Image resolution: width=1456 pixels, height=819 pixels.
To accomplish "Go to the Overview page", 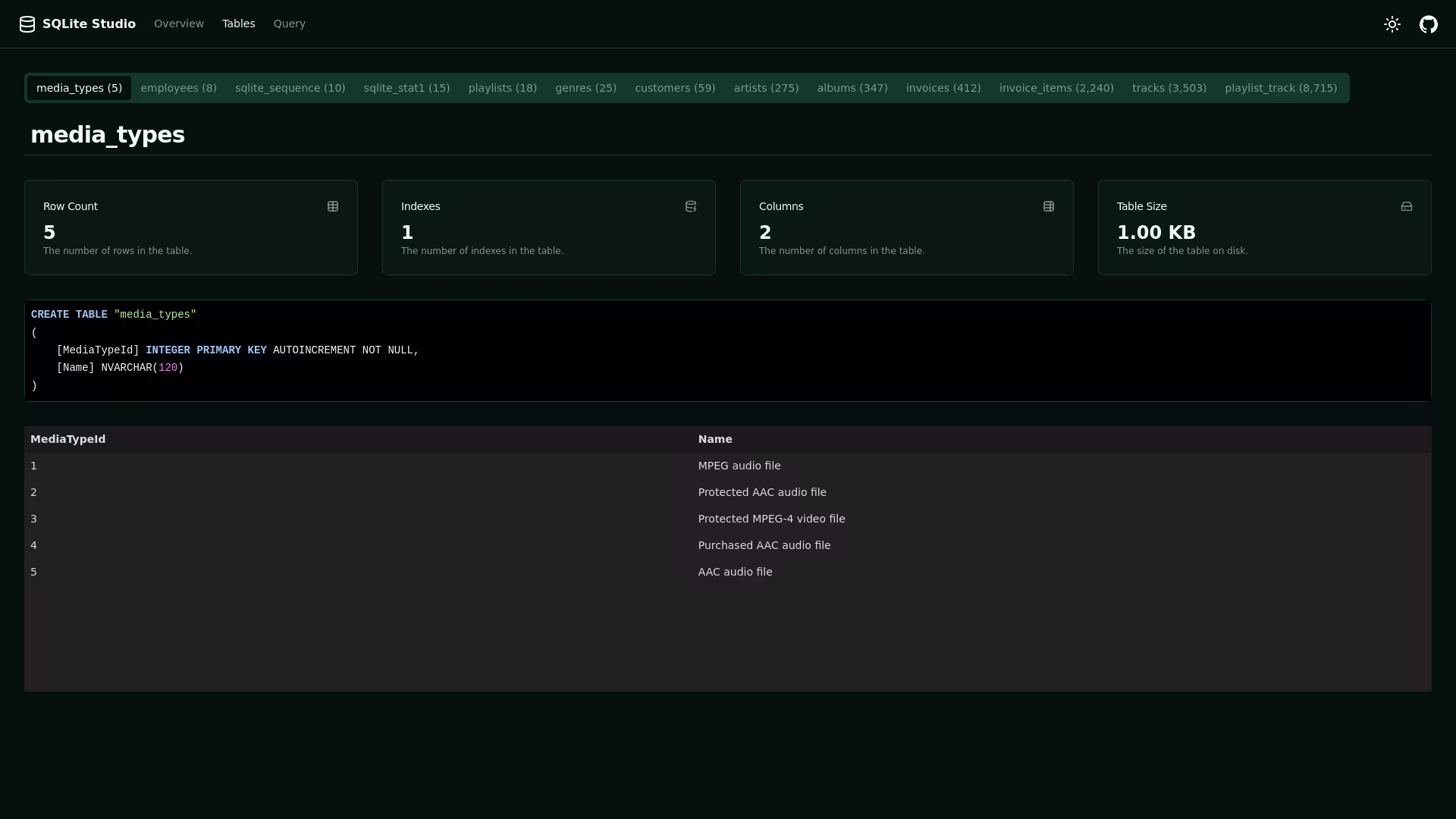I will [179, 24].
